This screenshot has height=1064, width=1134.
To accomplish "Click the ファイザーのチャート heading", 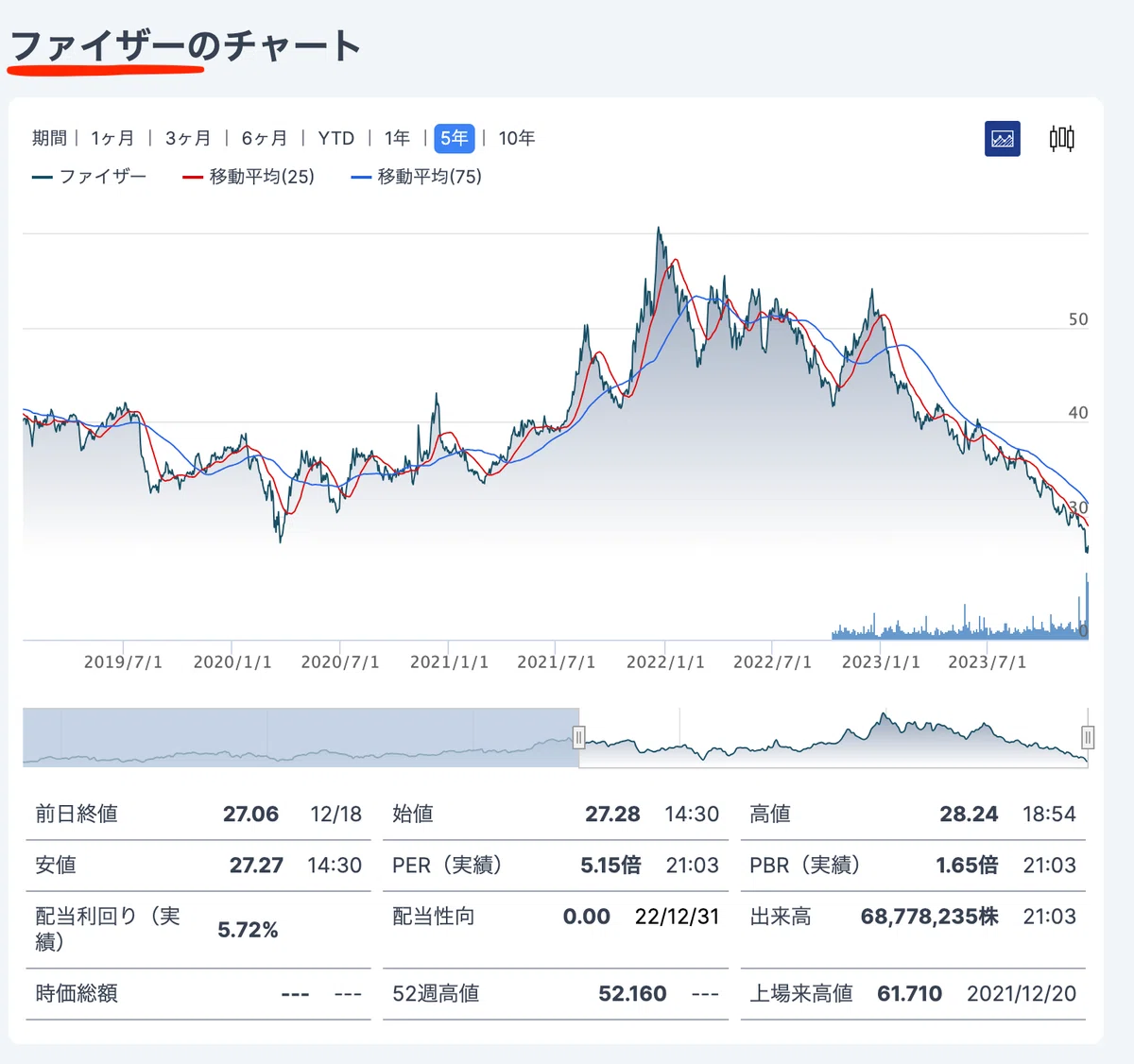I will [186, 45].
